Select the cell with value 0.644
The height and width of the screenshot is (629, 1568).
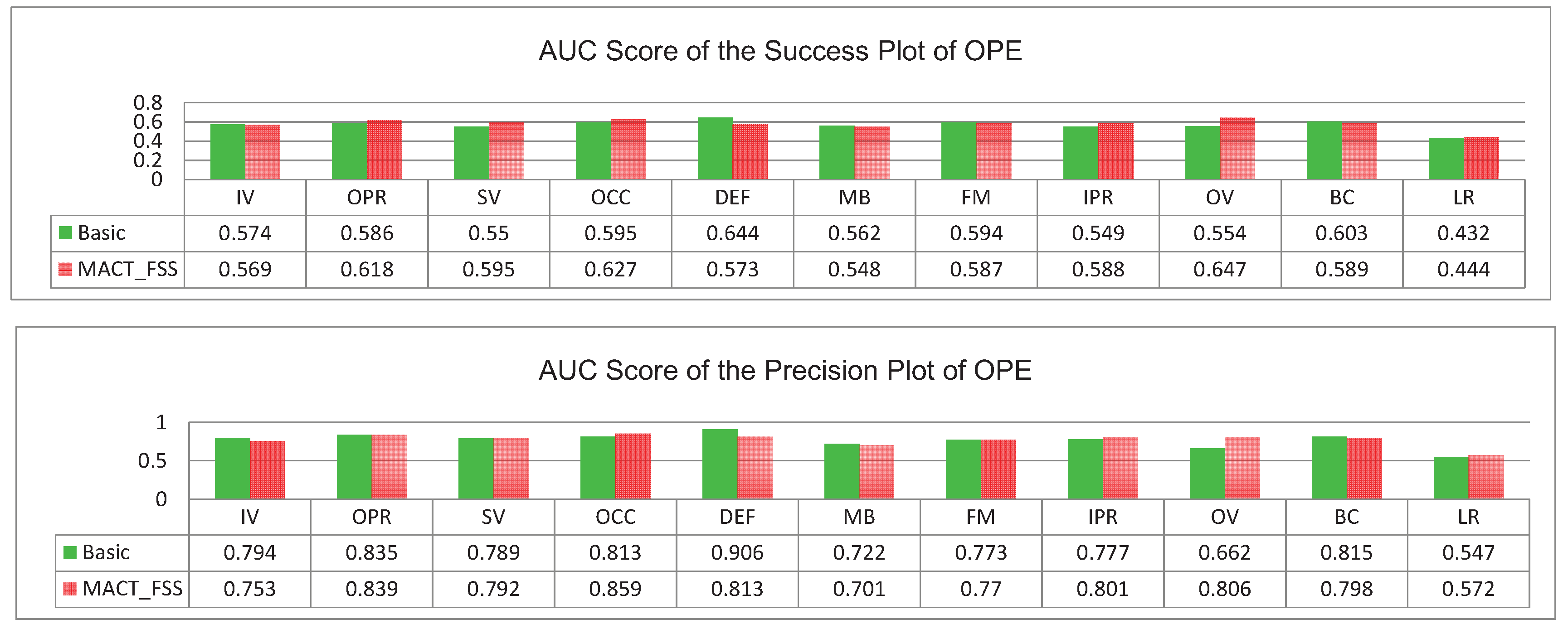tap(732, 233)
